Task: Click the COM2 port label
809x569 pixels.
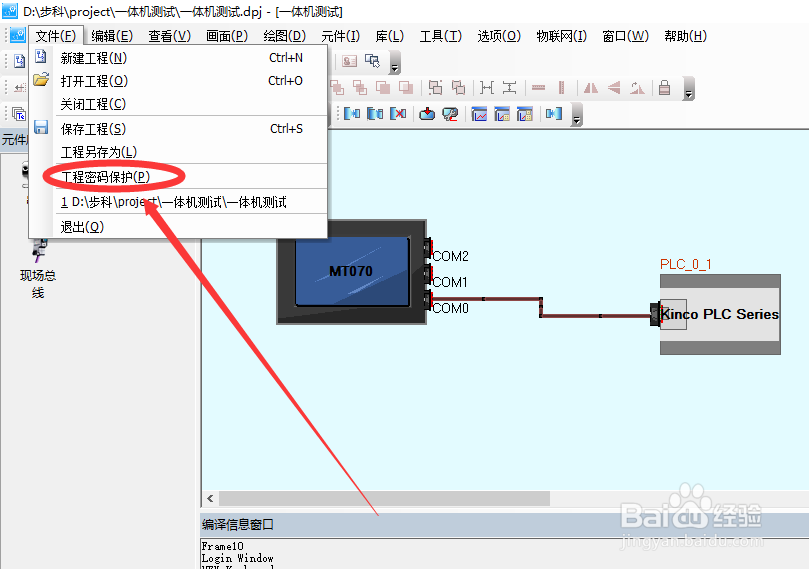Action: (450, 256)
